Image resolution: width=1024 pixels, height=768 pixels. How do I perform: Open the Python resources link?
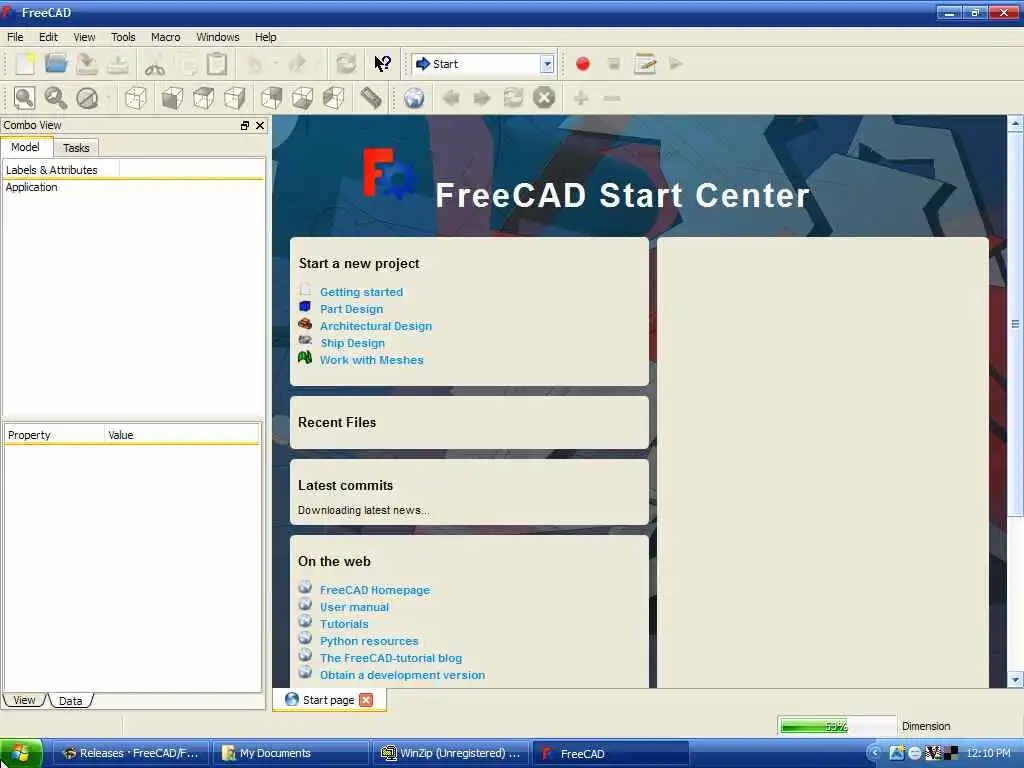point(369,641)
